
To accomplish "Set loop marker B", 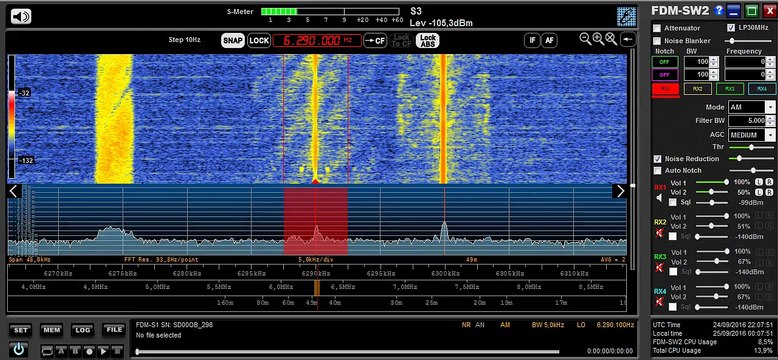I will (75, 350).
